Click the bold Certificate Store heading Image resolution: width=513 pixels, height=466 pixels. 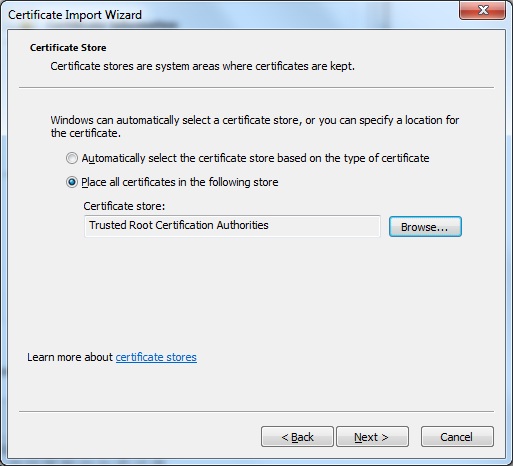coord(68,48)
